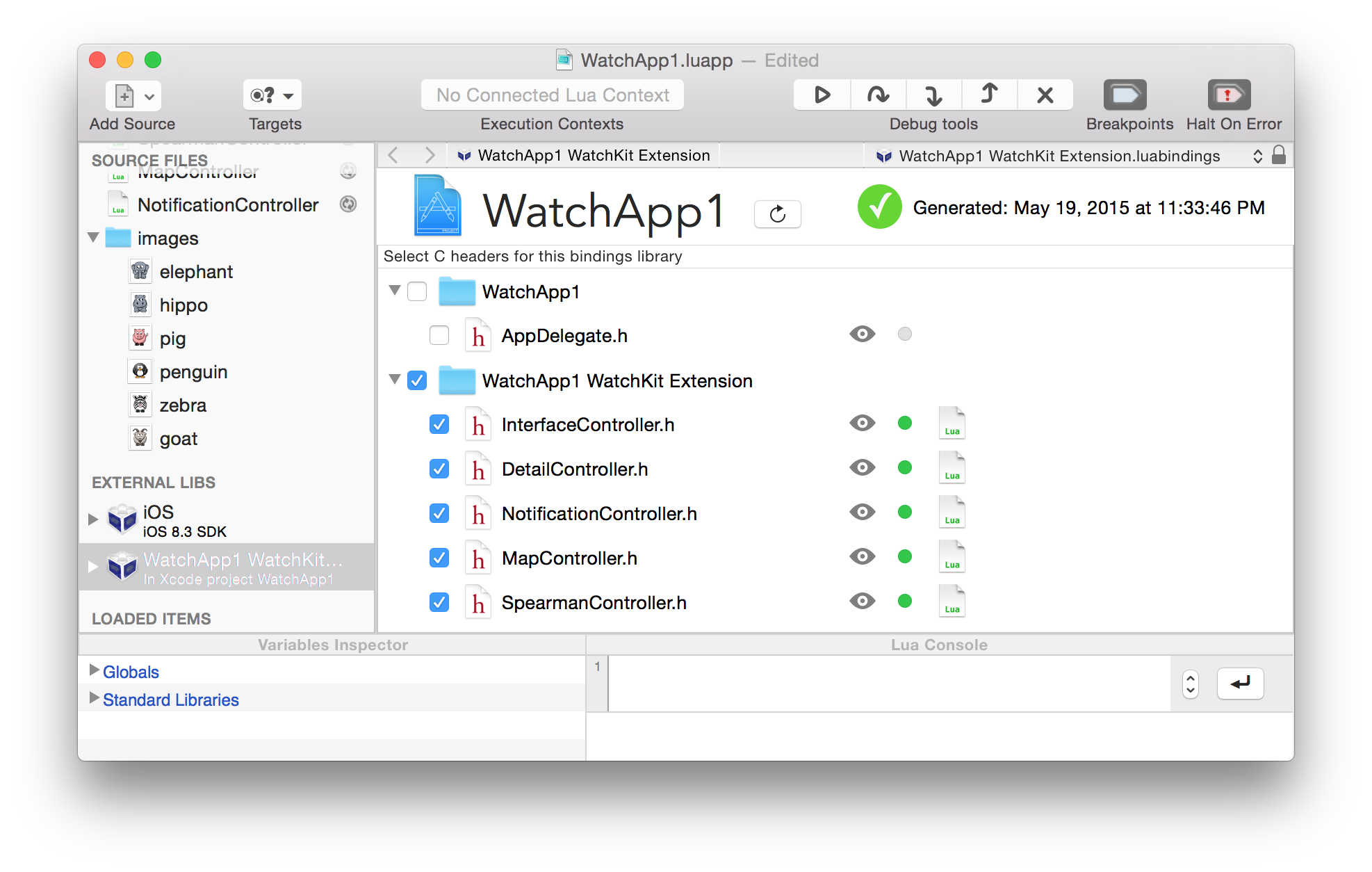Click the No Connected Lua Context selector
The height and width of the screenshot is (872, 1372).
click(x=553, y=95)
